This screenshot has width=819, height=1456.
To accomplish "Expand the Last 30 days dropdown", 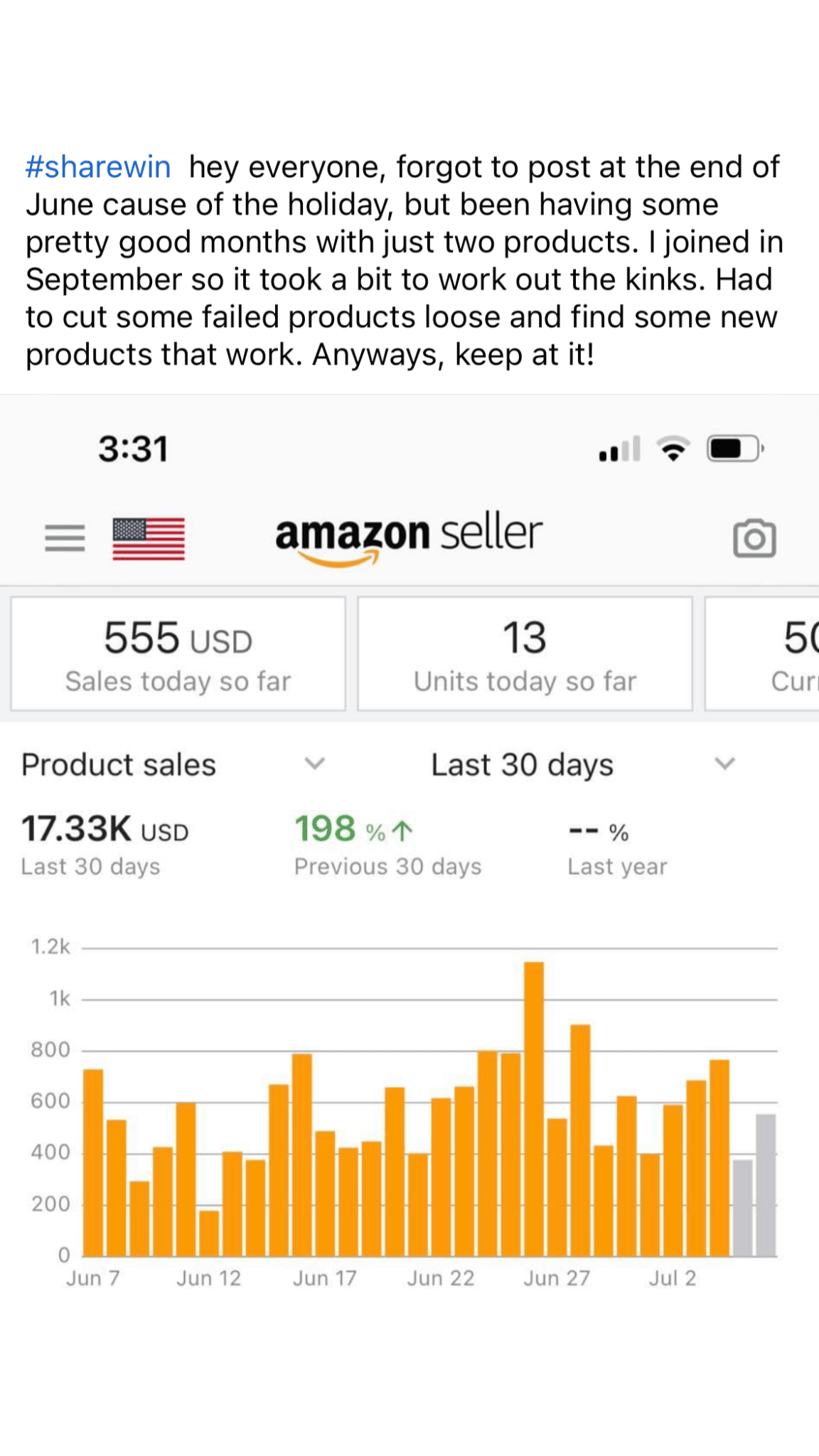I will click(523, 765).
